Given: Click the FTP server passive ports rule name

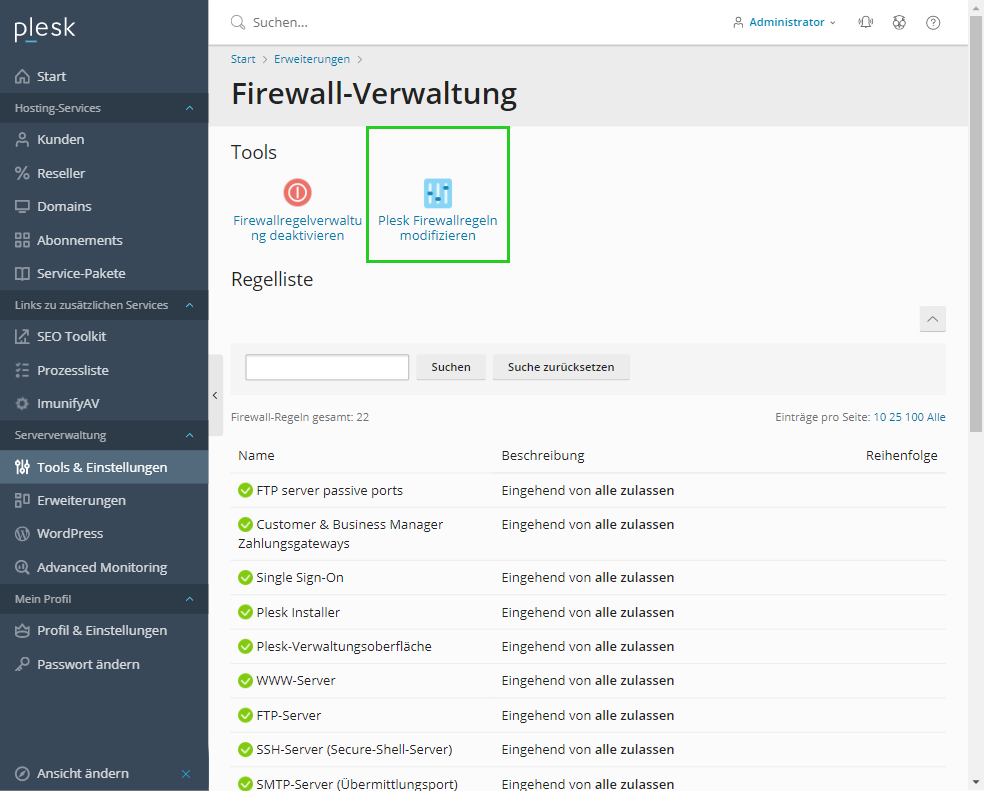Looking at the screenshot, I should (x=329, y=490).
